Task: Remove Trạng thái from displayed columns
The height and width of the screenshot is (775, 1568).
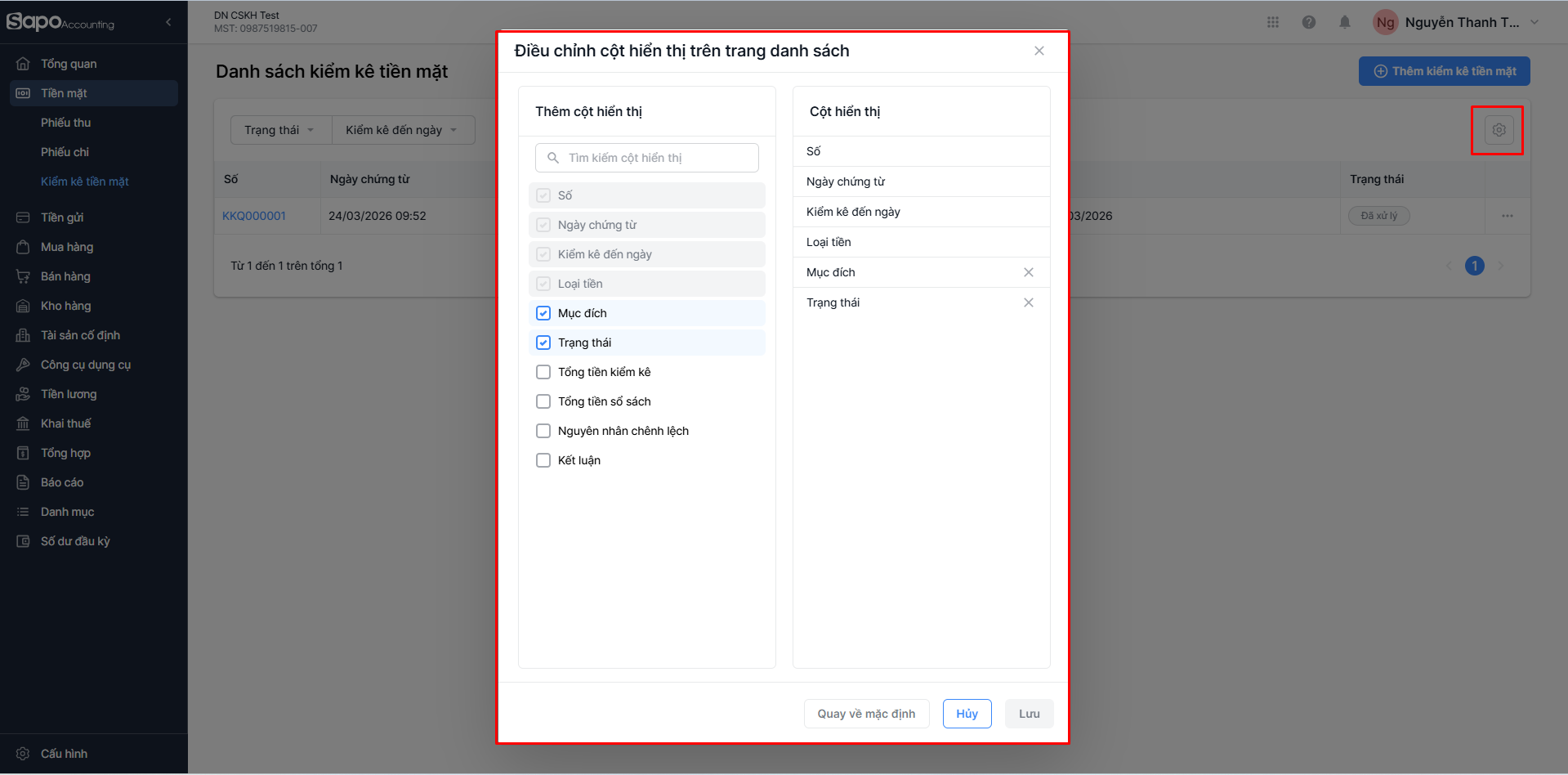Action: click(x=1029, y=302)
